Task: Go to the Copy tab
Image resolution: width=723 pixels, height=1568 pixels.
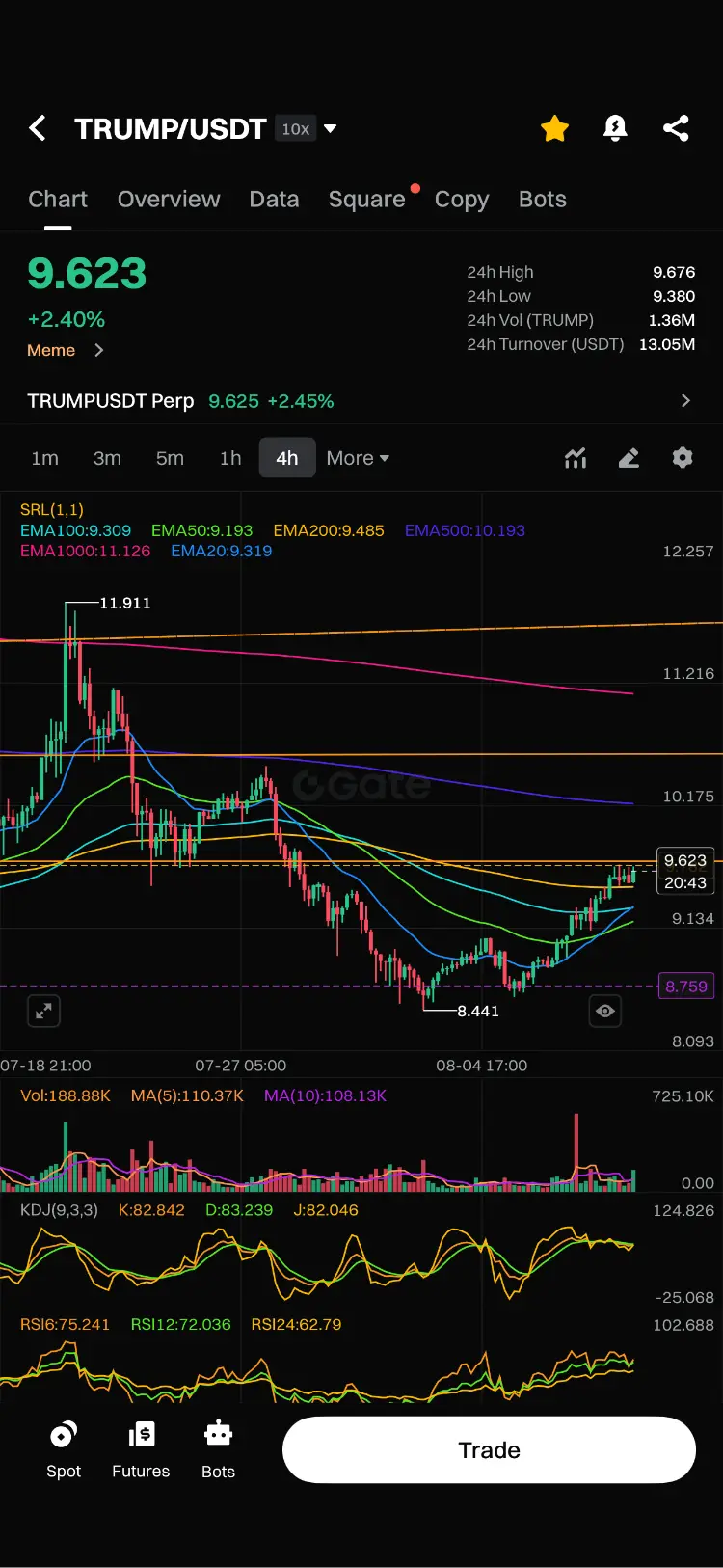Action: (x=462, y=200)
